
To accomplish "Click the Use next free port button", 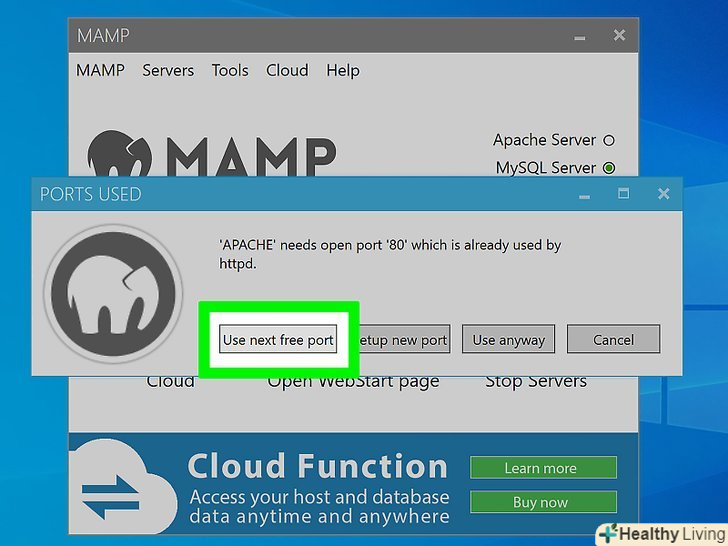I will point(278,339).
